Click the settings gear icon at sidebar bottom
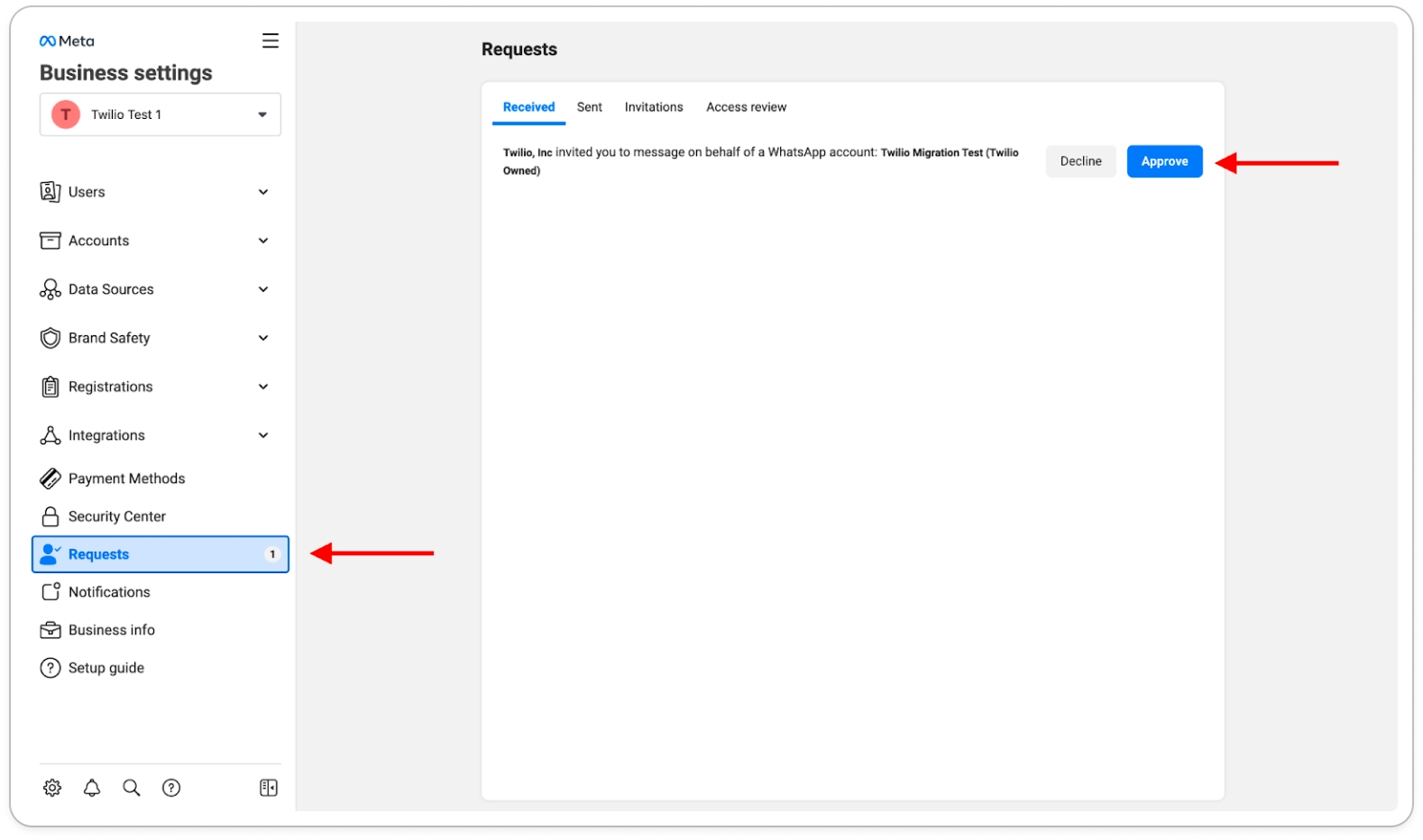 pyautogui.click(x=52, y=788)
